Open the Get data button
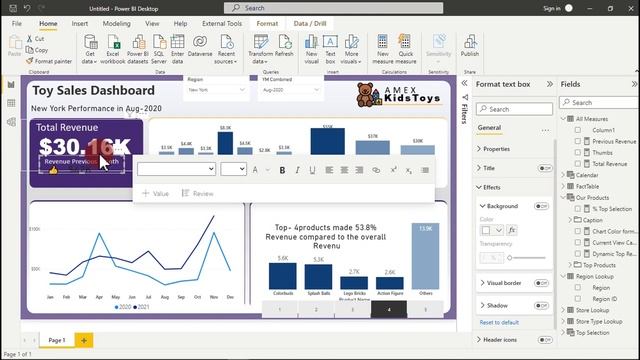 click(90, 49)
